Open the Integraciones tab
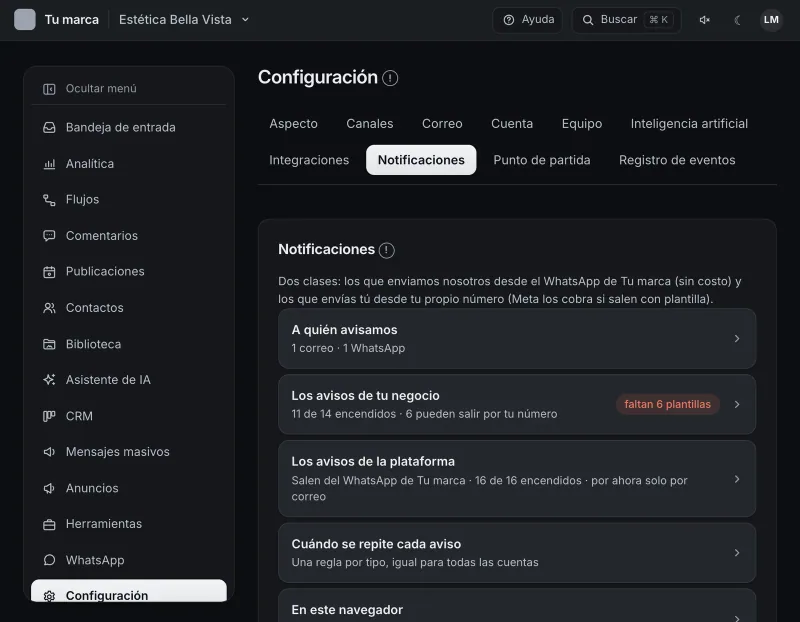The image size is (800, 622). click(309, 160)
